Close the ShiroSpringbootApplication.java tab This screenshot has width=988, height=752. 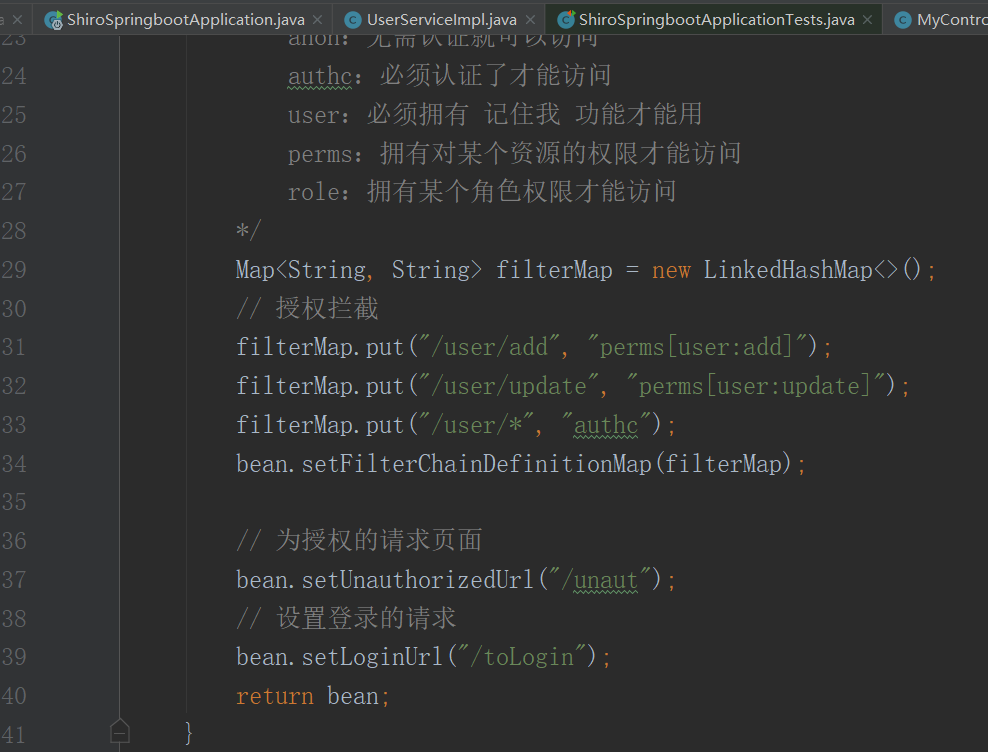317,19
